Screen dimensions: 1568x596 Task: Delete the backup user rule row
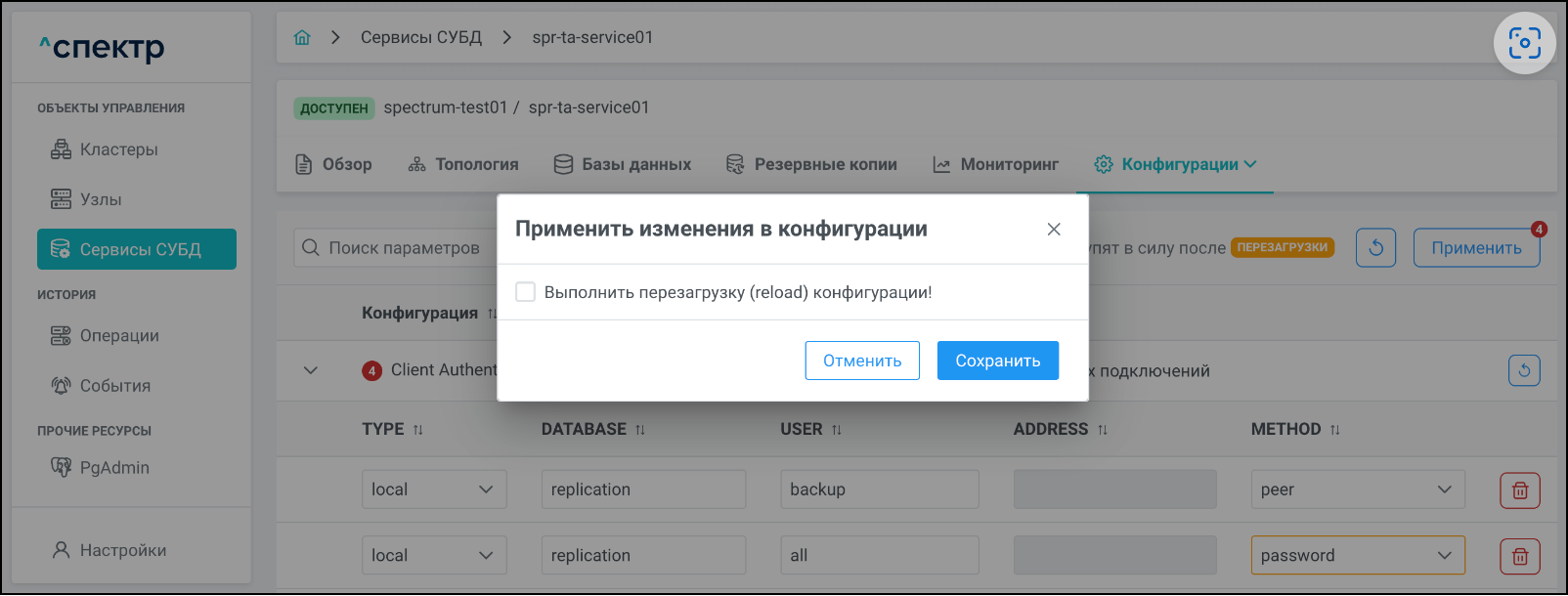1519,490
